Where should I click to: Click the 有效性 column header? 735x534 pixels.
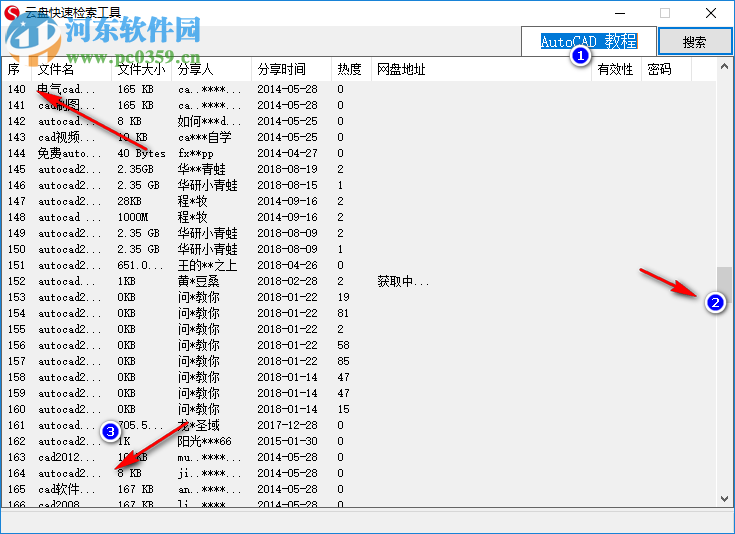tap(616, 69)
